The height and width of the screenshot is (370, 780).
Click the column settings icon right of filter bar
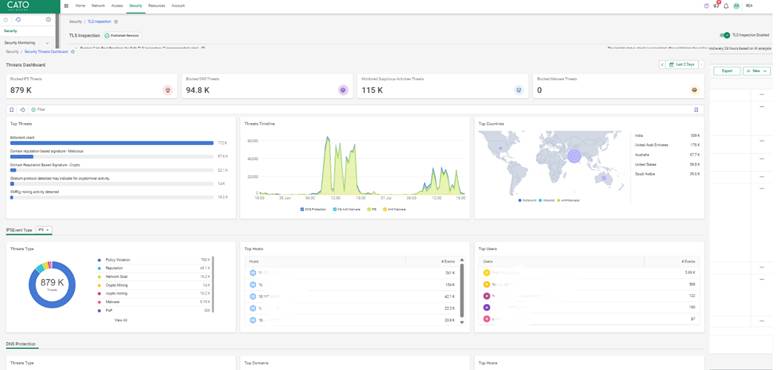[x=696, y=109]
